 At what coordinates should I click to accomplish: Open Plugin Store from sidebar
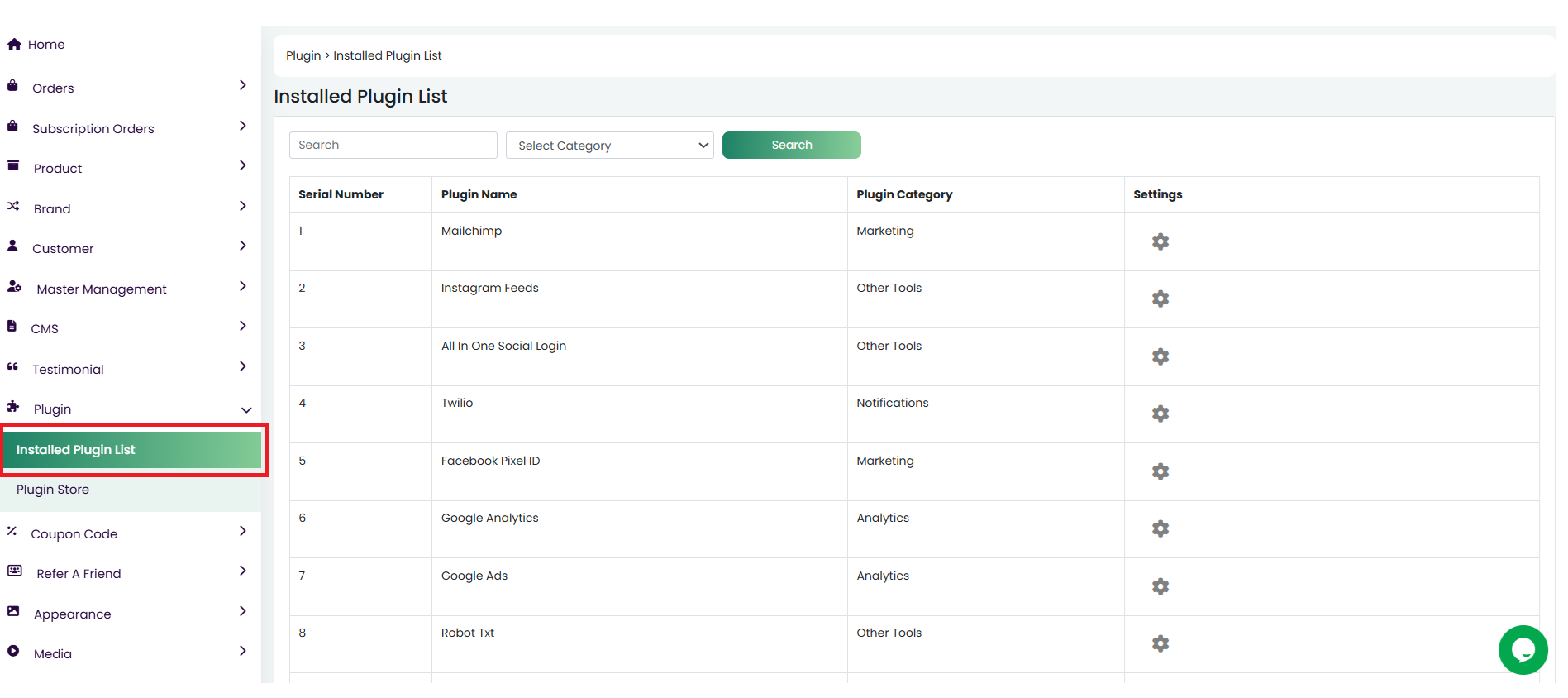53,490
